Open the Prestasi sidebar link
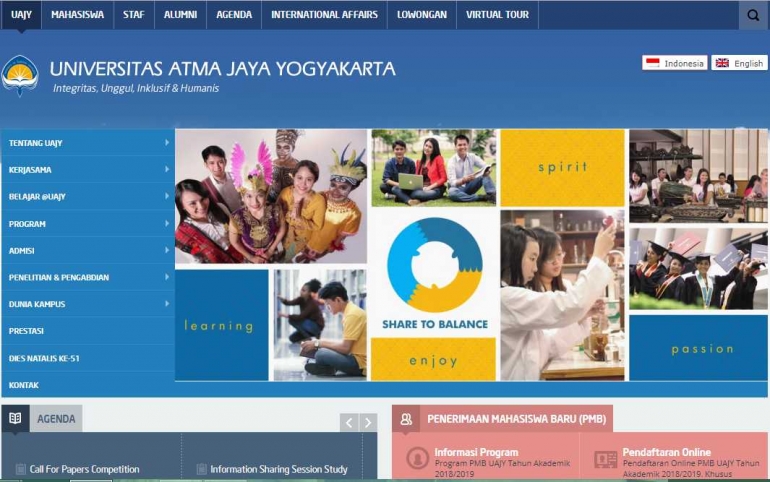 [88, 331]
